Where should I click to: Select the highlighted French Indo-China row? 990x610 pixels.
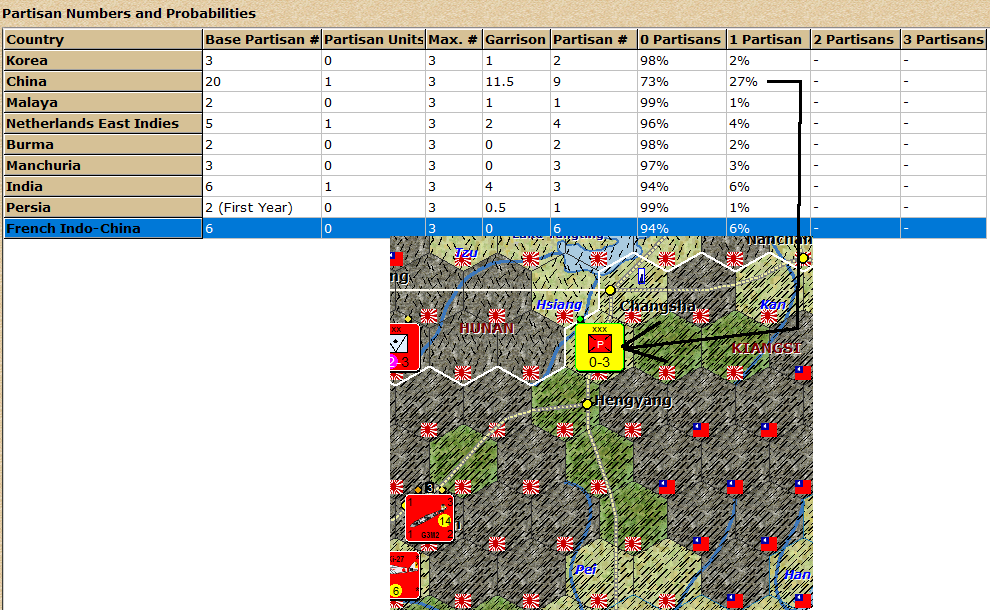495,228
